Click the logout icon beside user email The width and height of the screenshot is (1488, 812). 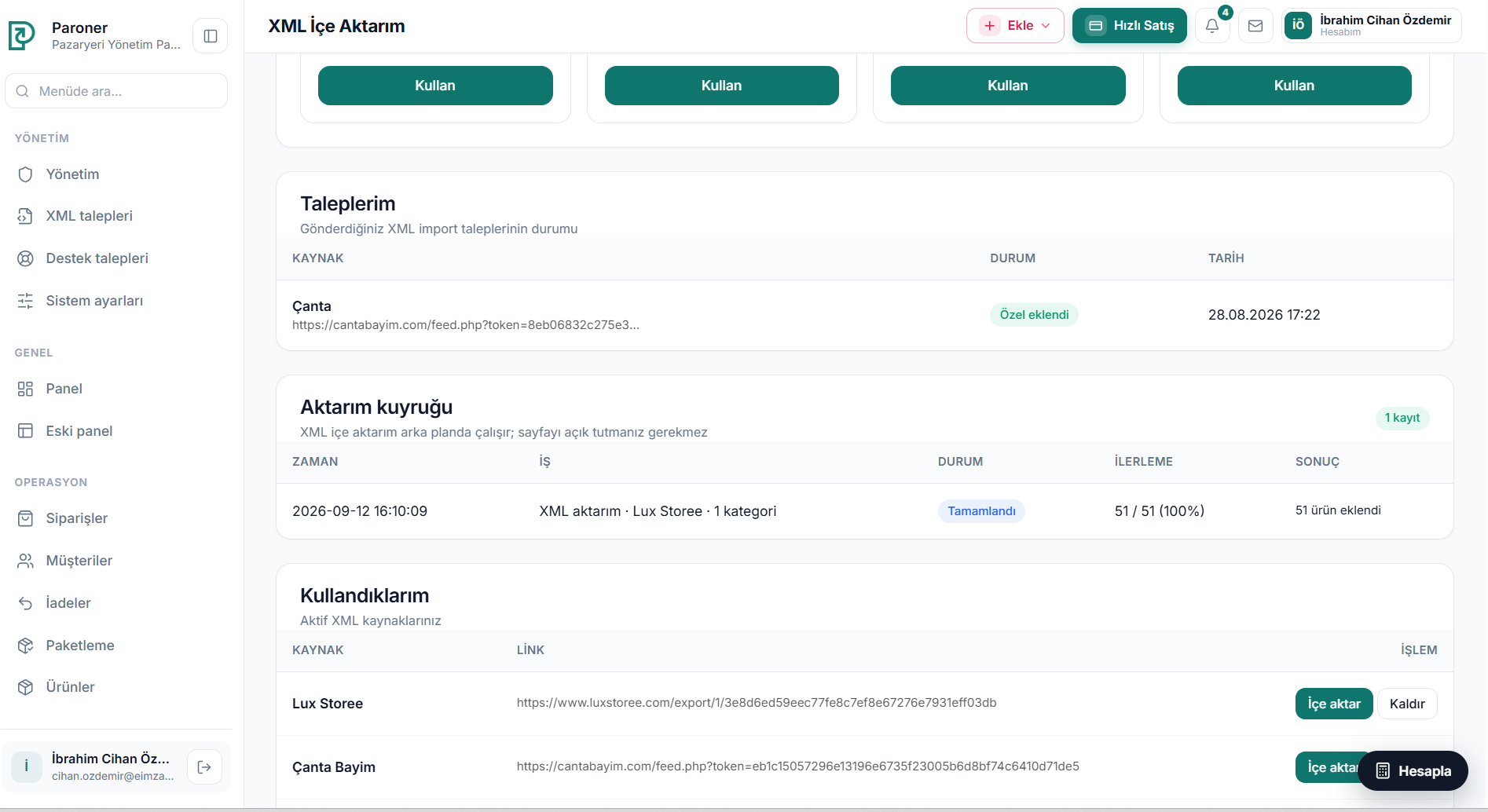click(x=204, y=767)
